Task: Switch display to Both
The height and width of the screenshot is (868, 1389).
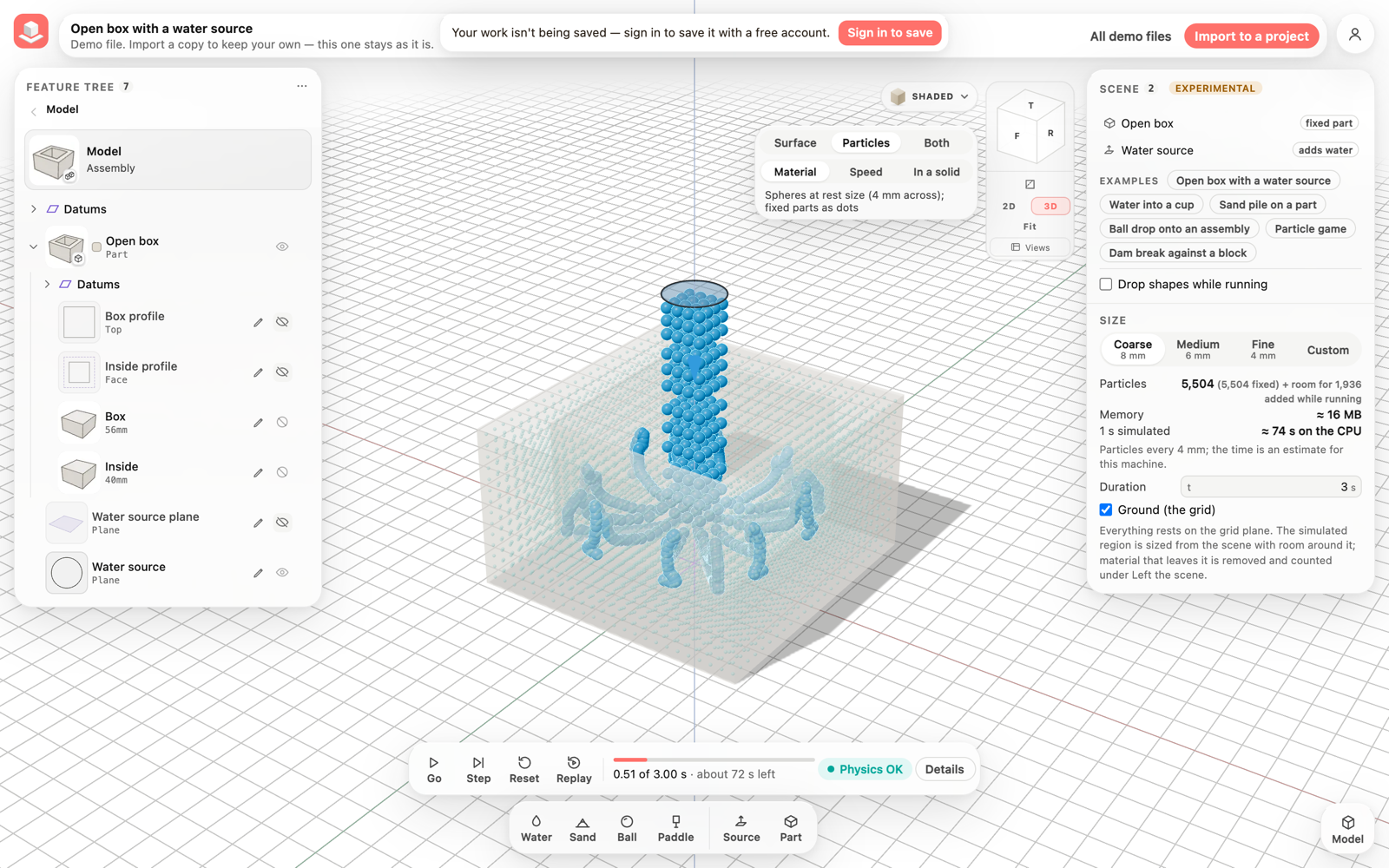Action: [x=936, y=143]
